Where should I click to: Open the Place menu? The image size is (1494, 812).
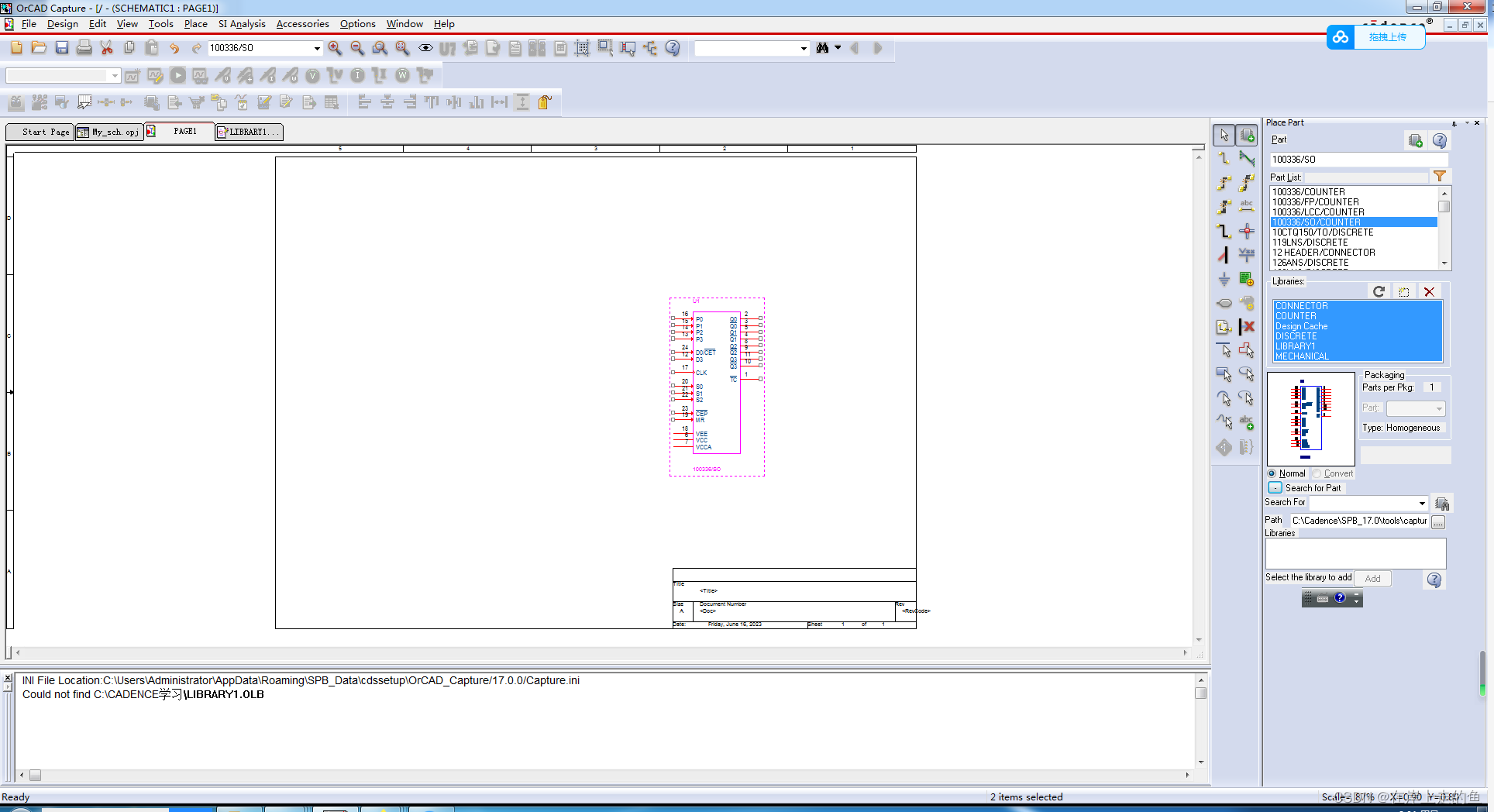195,24
